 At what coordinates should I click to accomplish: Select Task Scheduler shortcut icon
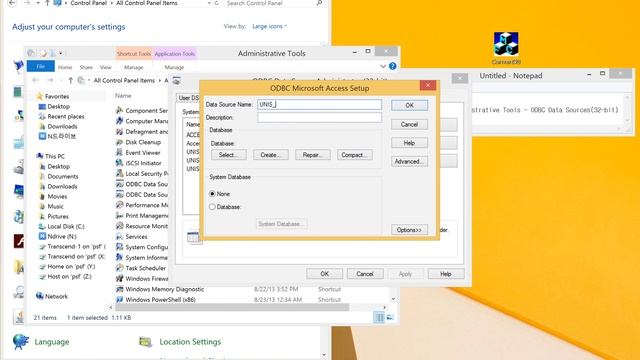[120, 268]
